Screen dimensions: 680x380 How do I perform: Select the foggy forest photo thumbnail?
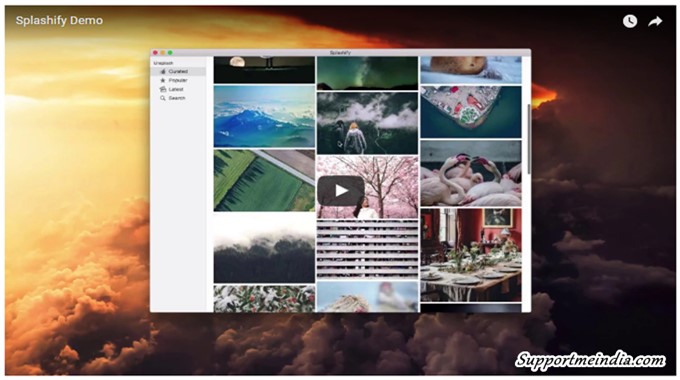264,248
